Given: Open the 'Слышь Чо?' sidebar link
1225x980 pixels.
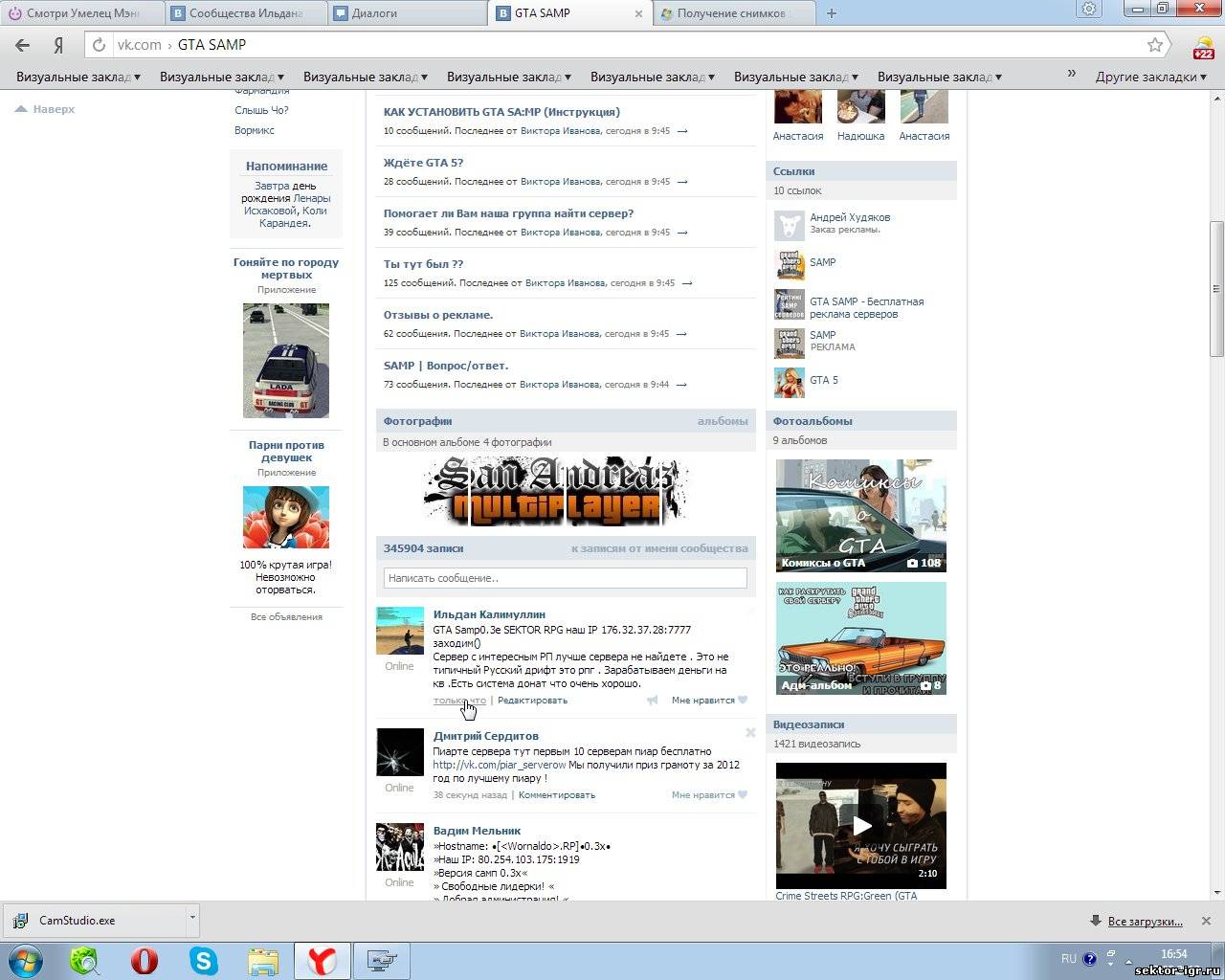Looking at the screenshot, I should [x=261, y=110].
